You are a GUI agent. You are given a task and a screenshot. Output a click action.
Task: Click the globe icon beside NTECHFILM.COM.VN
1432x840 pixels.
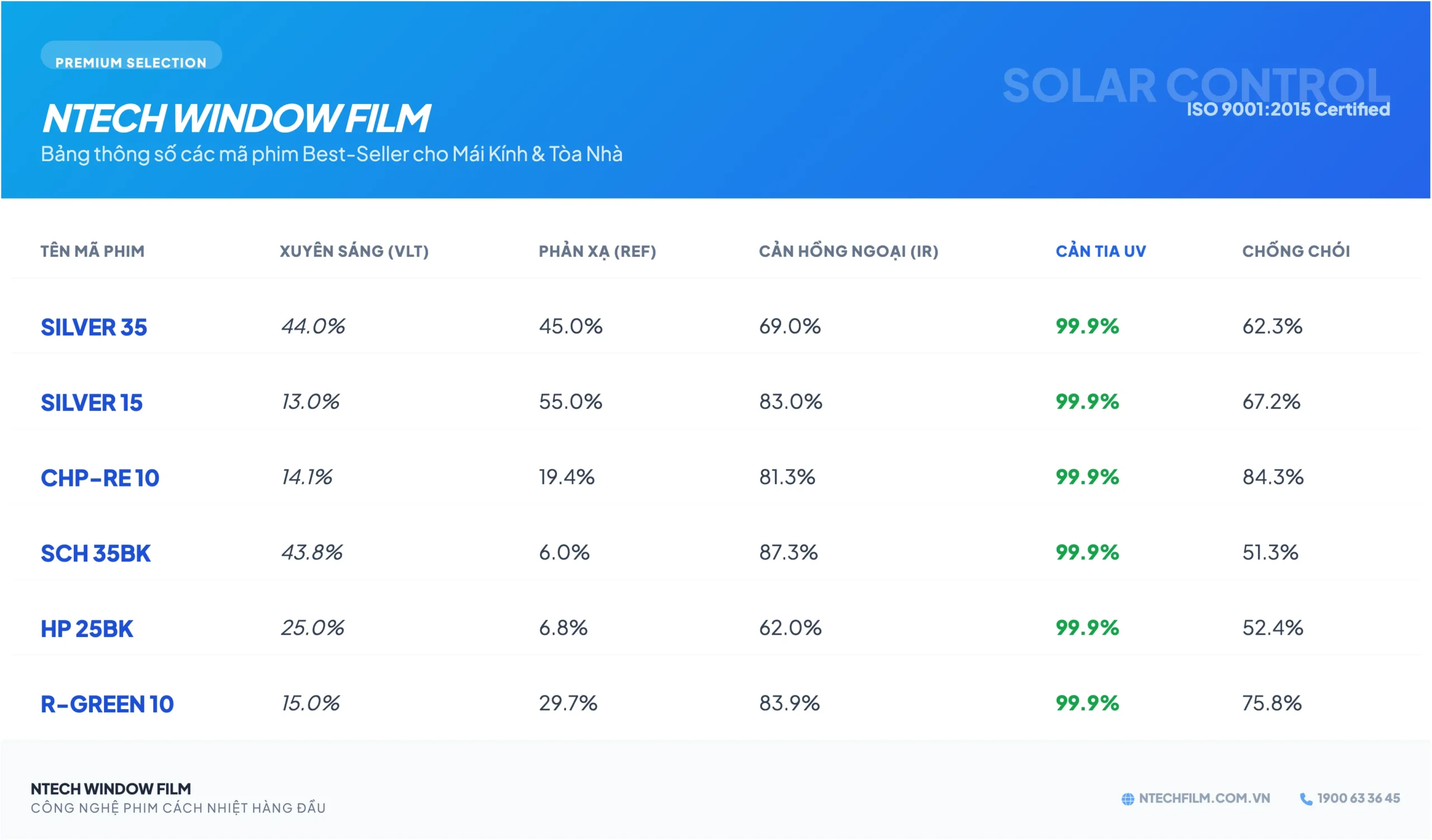pos(1127,799)
